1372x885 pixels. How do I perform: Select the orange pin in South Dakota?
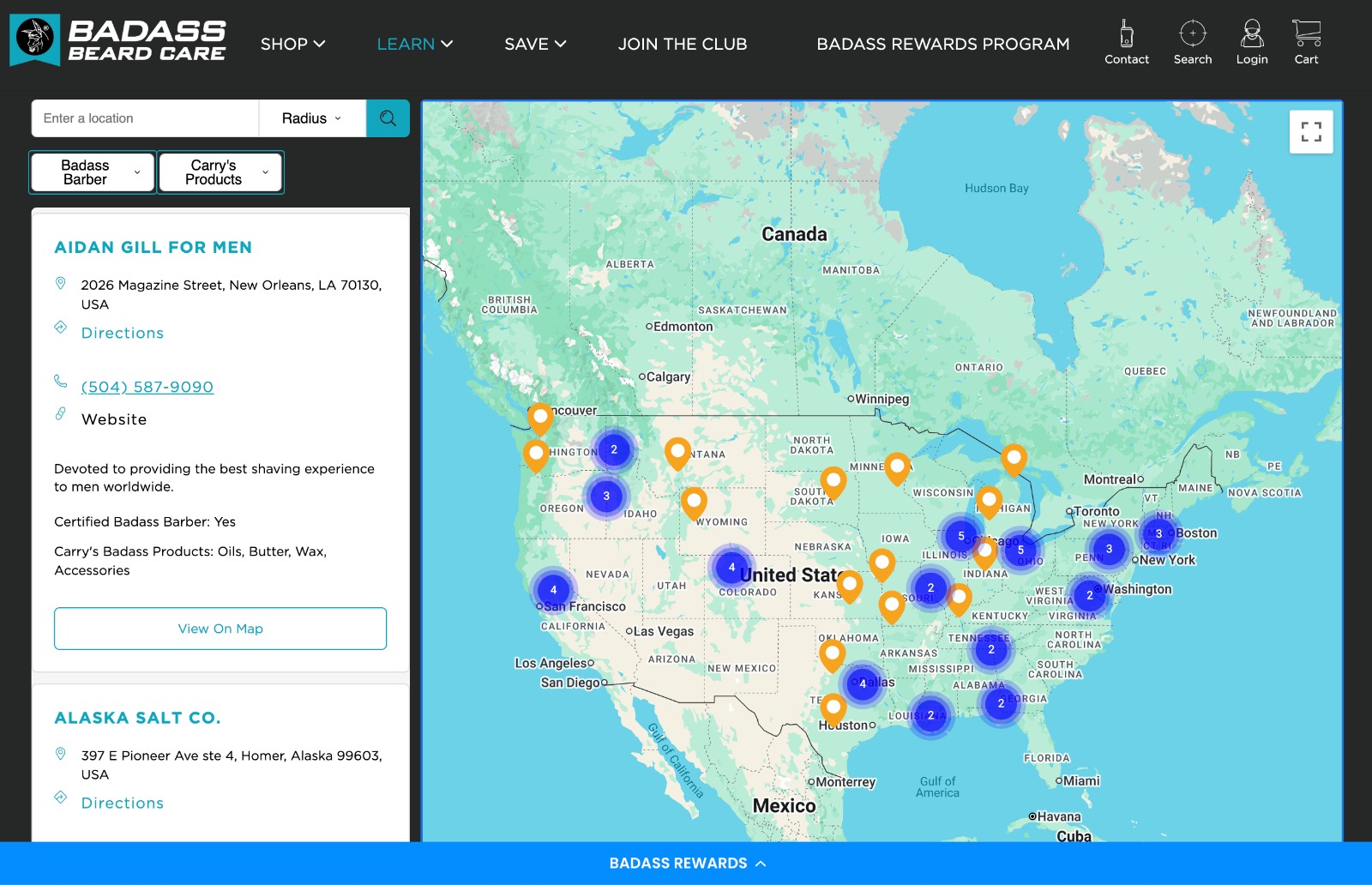833,483
